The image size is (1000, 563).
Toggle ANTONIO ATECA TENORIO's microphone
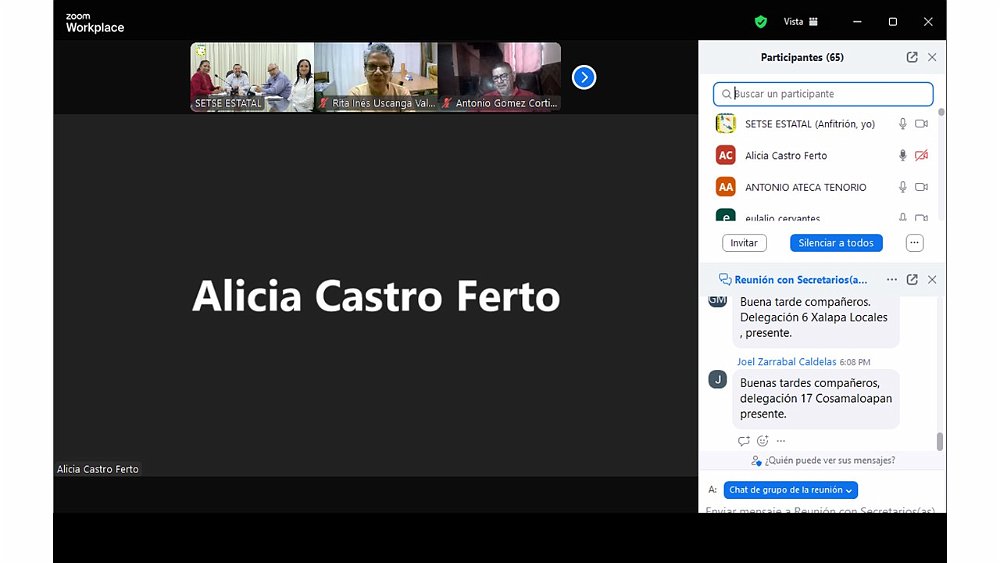[x=902, y=187]
